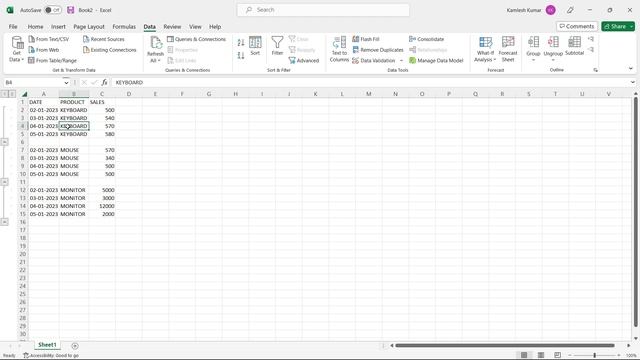Save the workbook with the disk icon
This screenshot has height=360, width=640.
click(x=71, y=10)
